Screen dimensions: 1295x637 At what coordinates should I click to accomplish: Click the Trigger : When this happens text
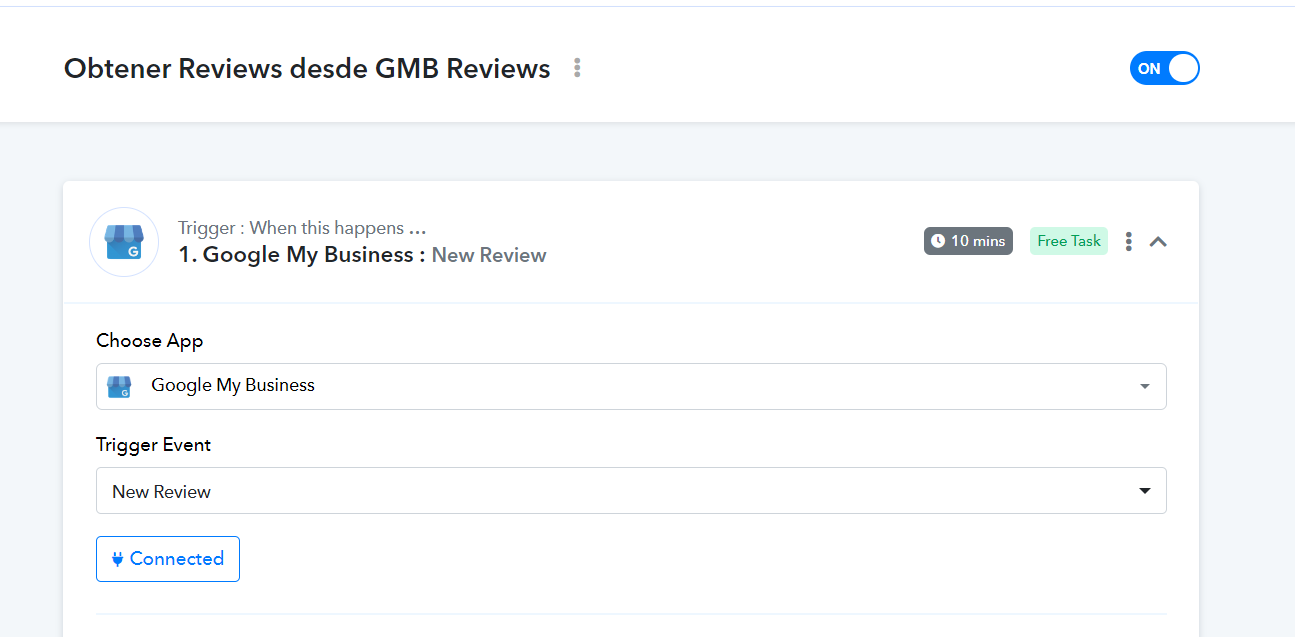pyautogui.click(x=302, y=228)
